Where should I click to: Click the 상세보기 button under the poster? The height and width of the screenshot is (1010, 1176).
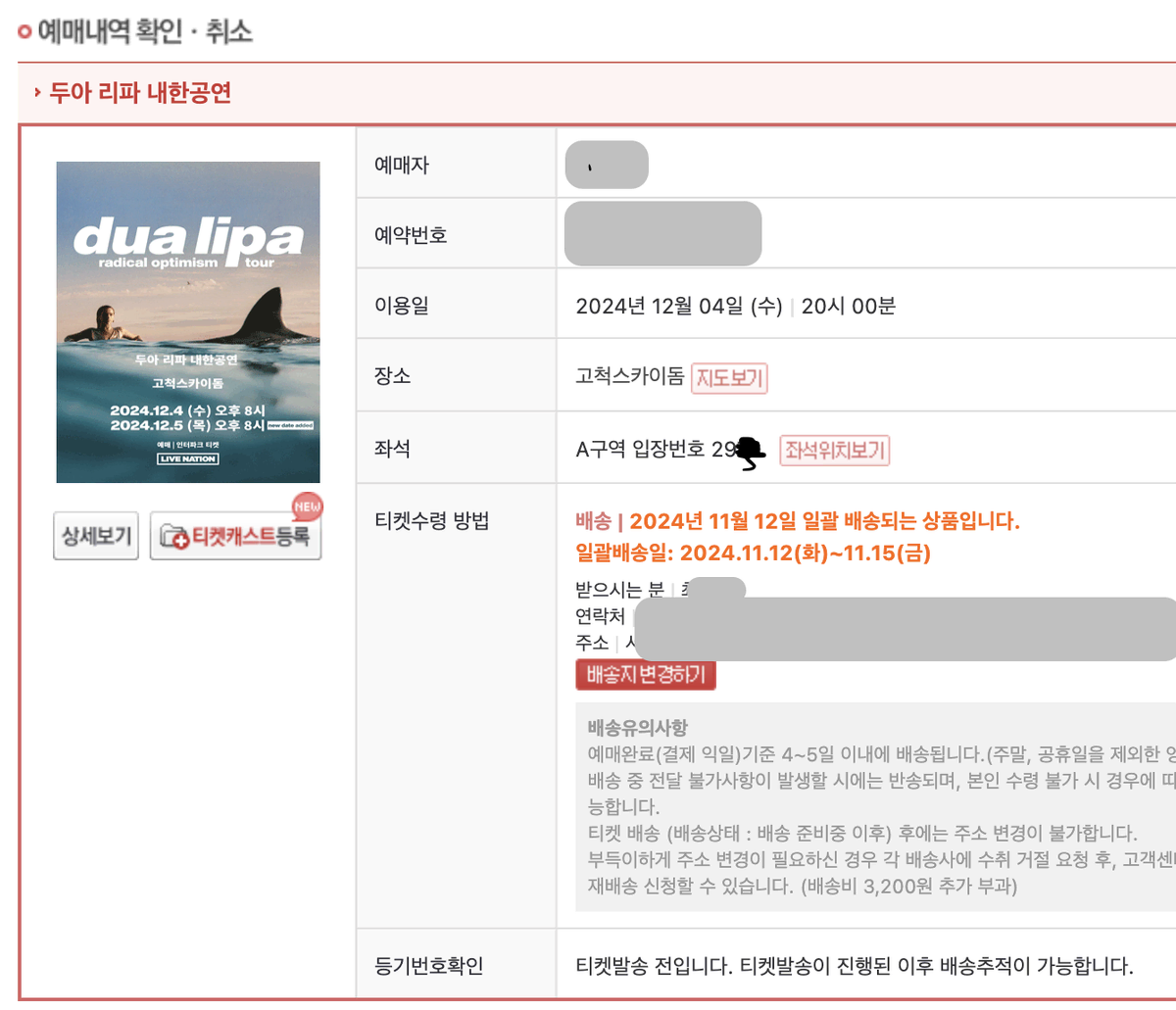coord(96,536)
